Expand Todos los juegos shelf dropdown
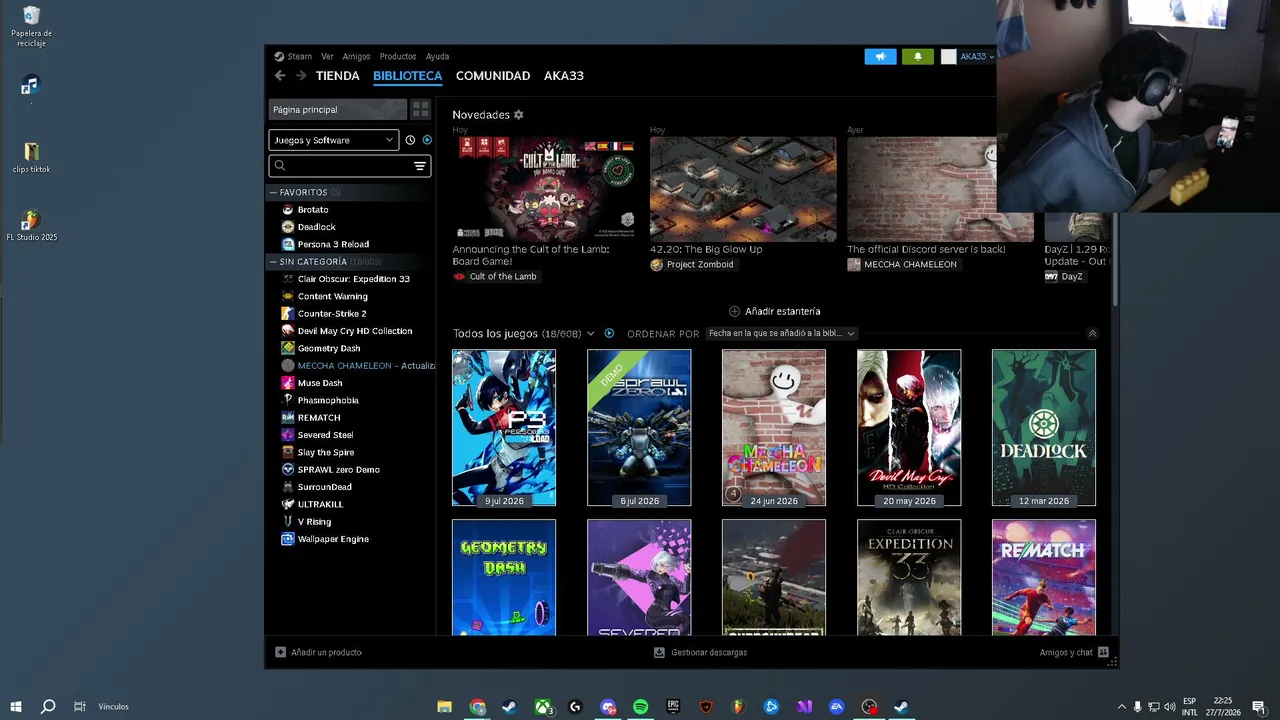 (x=591, y=333)
